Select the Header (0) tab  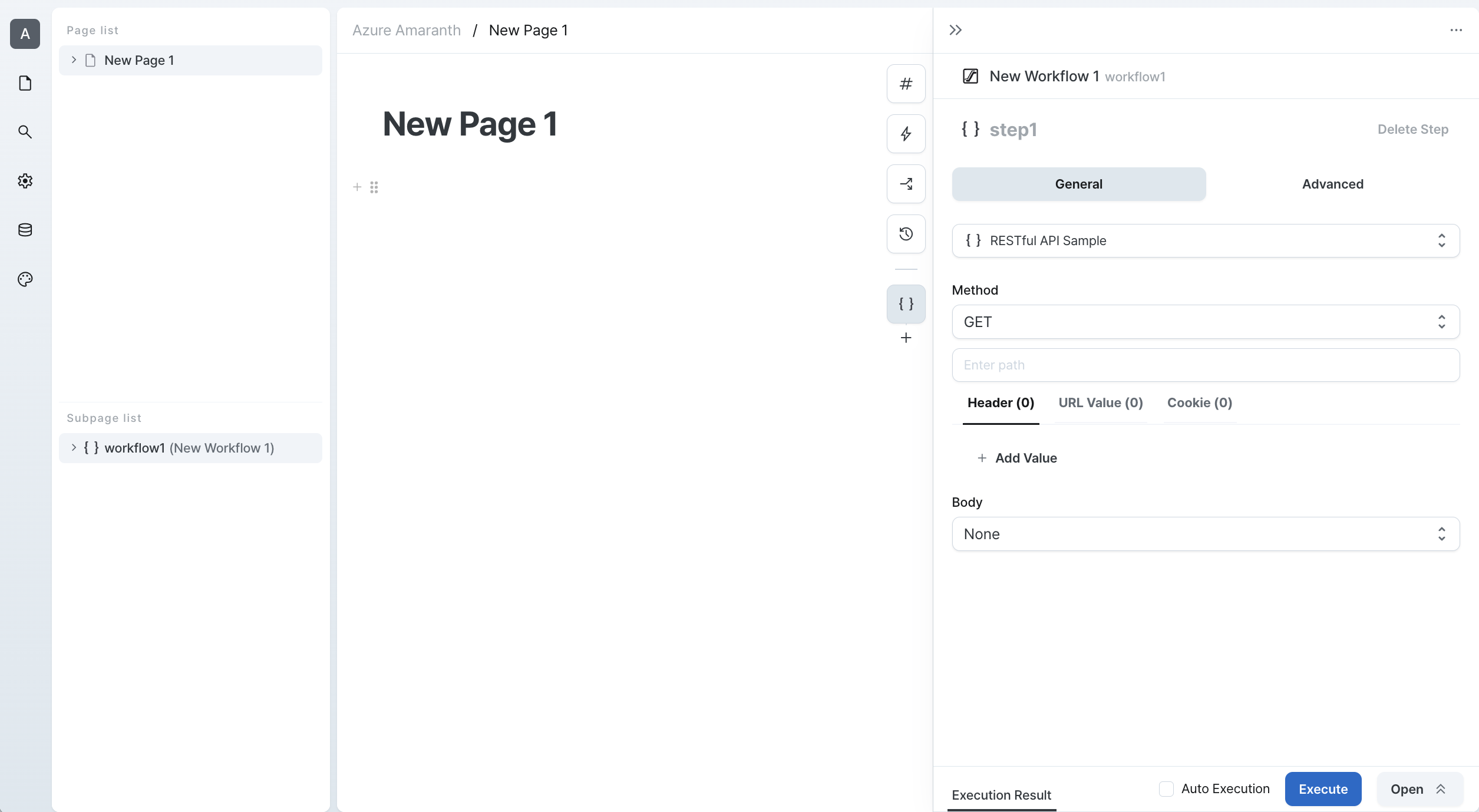click(1001, 403)
